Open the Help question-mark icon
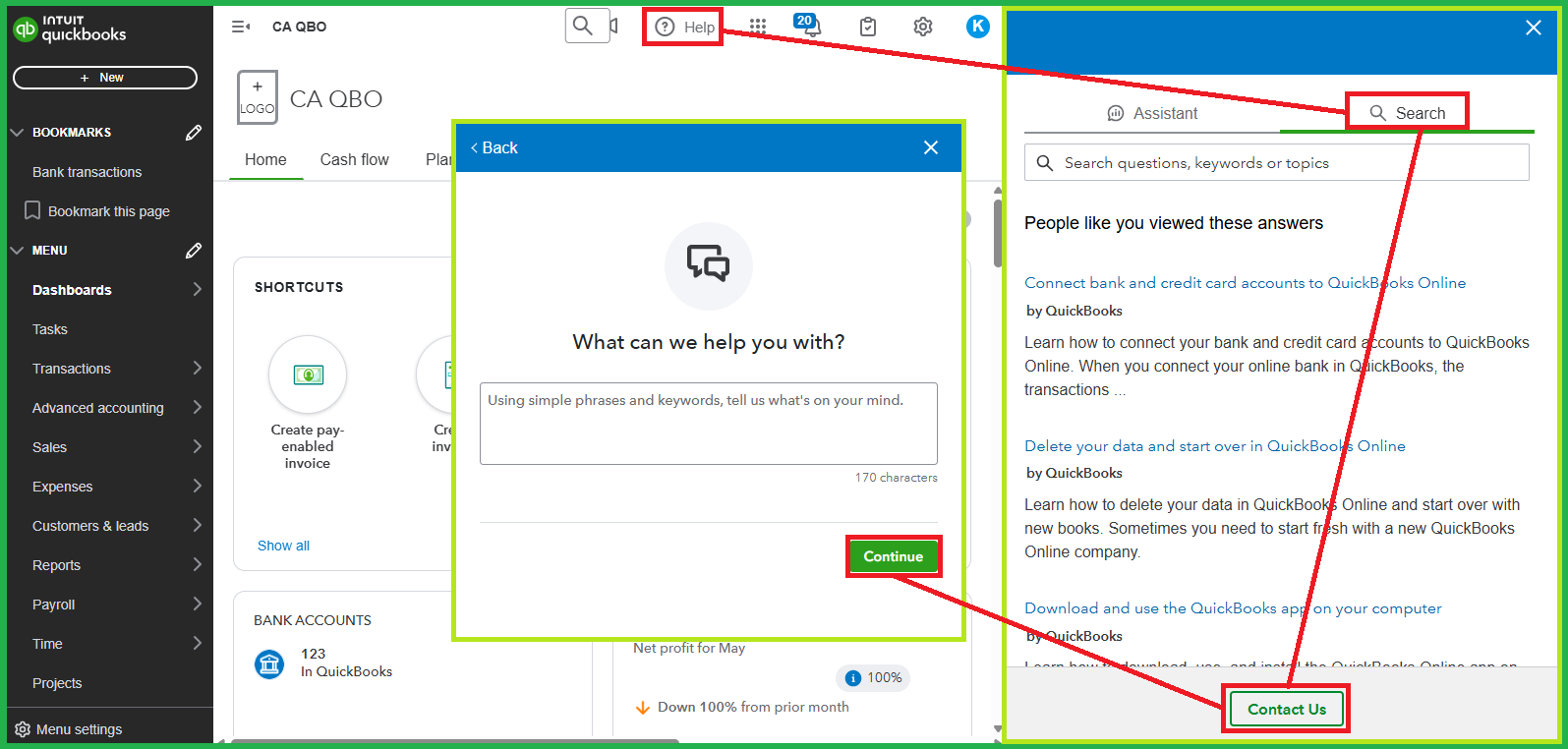1568x749 pixels. (666, 27)
